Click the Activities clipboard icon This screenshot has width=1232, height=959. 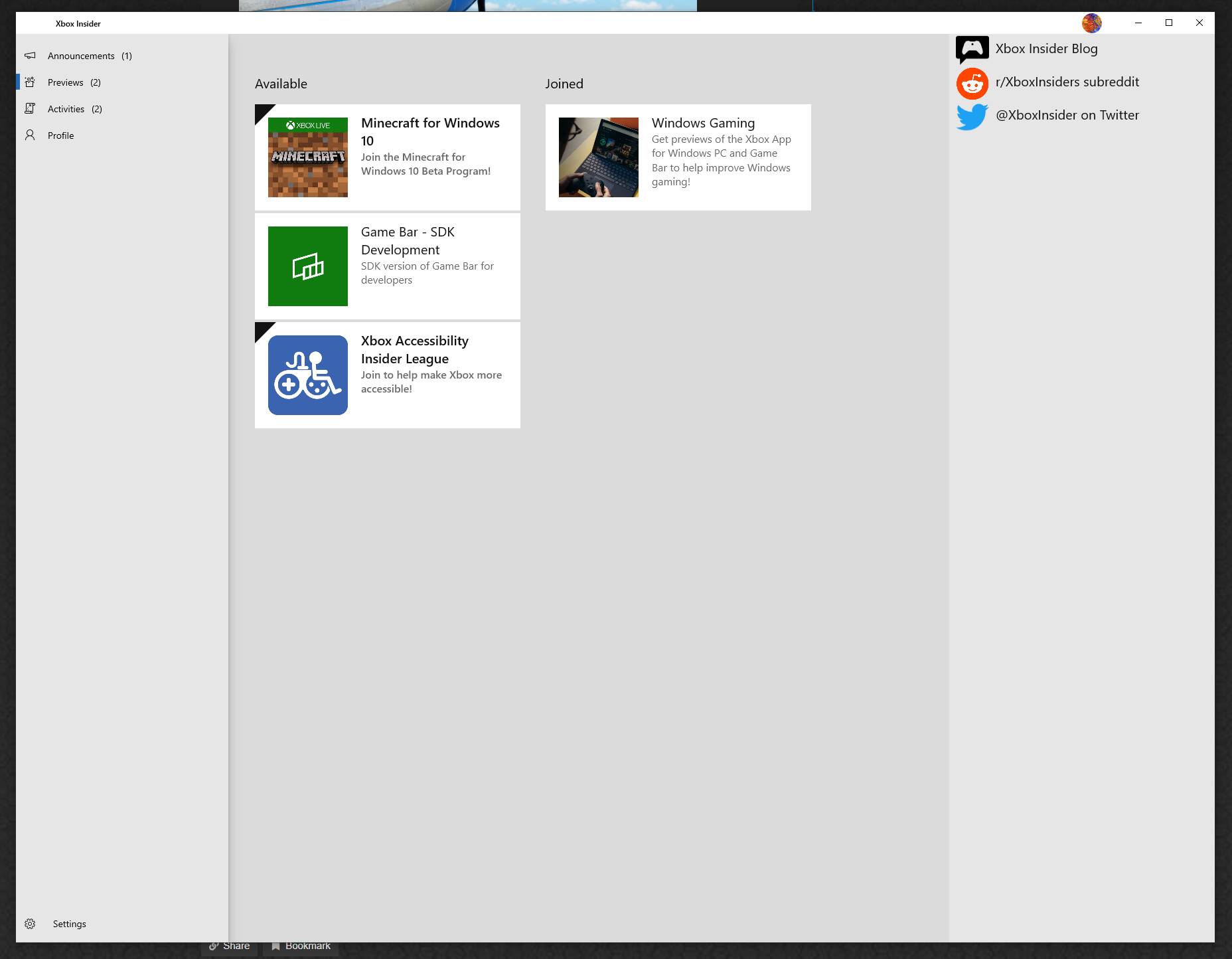30,109
